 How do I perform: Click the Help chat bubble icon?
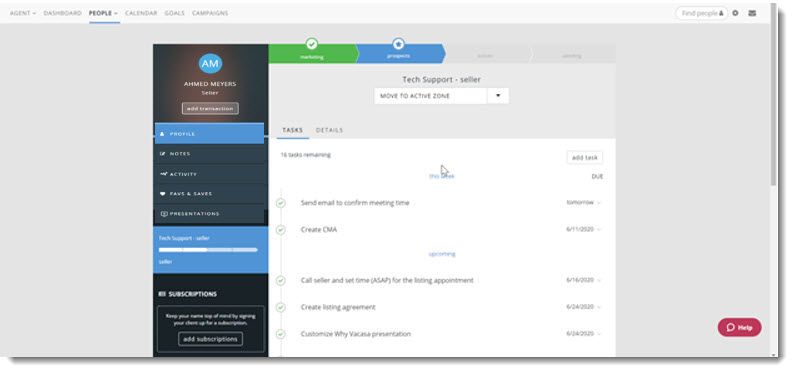(730, 327)
